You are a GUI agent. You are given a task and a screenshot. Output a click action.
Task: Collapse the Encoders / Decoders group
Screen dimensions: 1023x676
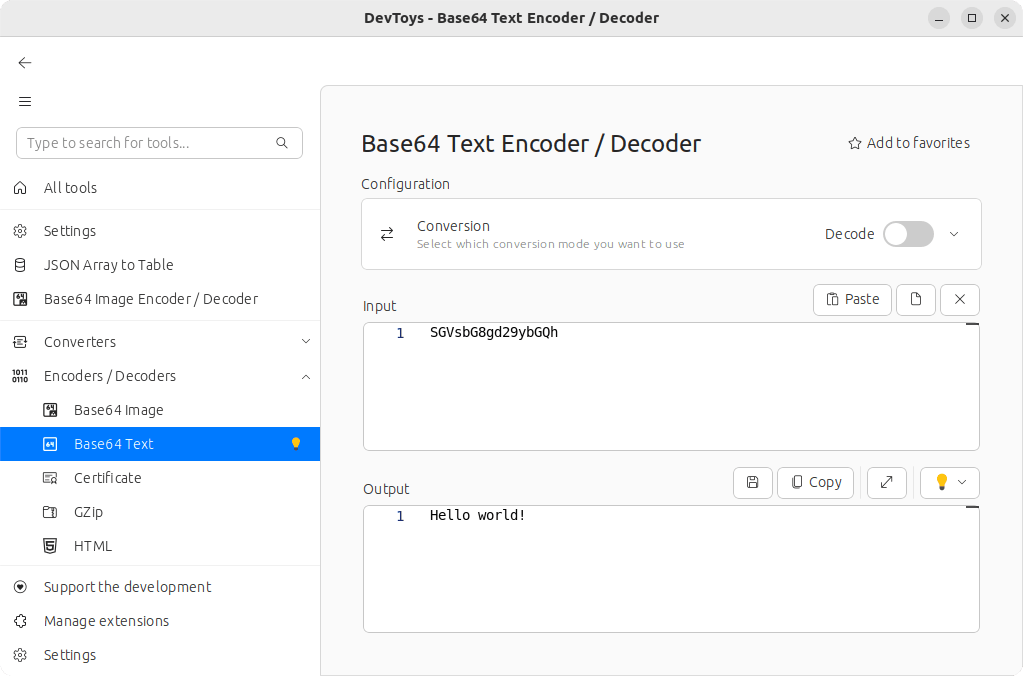click(306, 376)
